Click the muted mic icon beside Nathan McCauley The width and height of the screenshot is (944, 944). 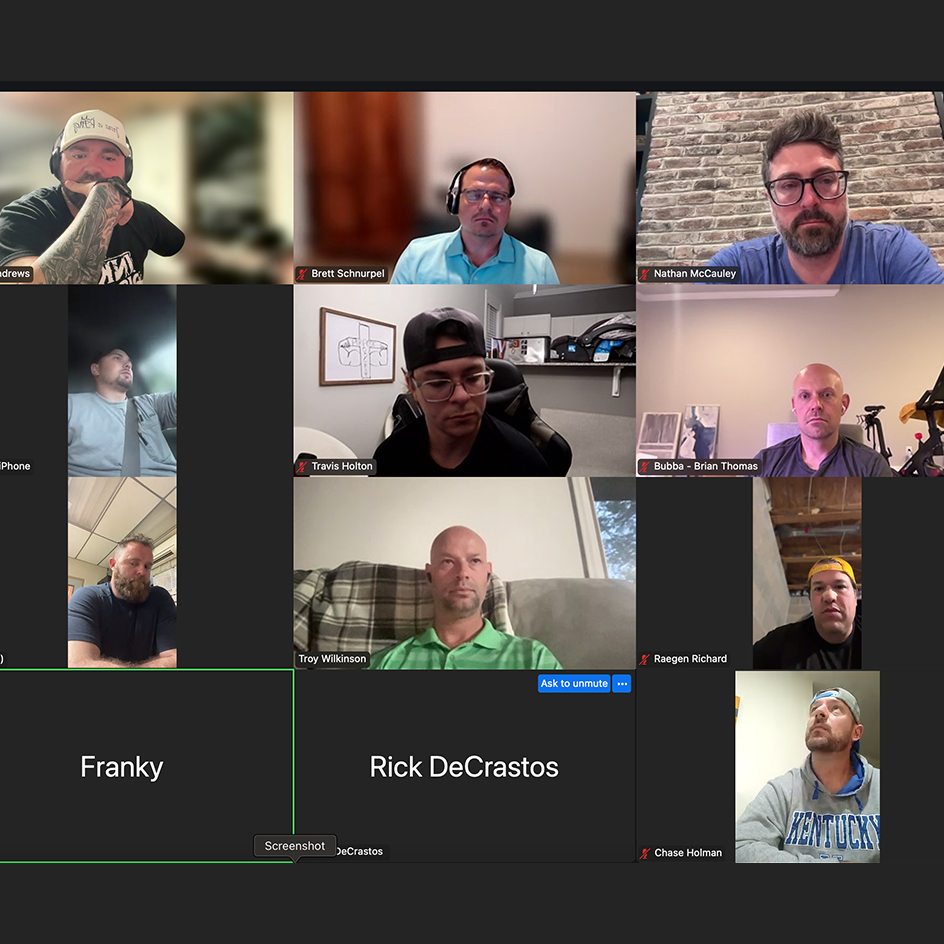(x=645, y=274)
